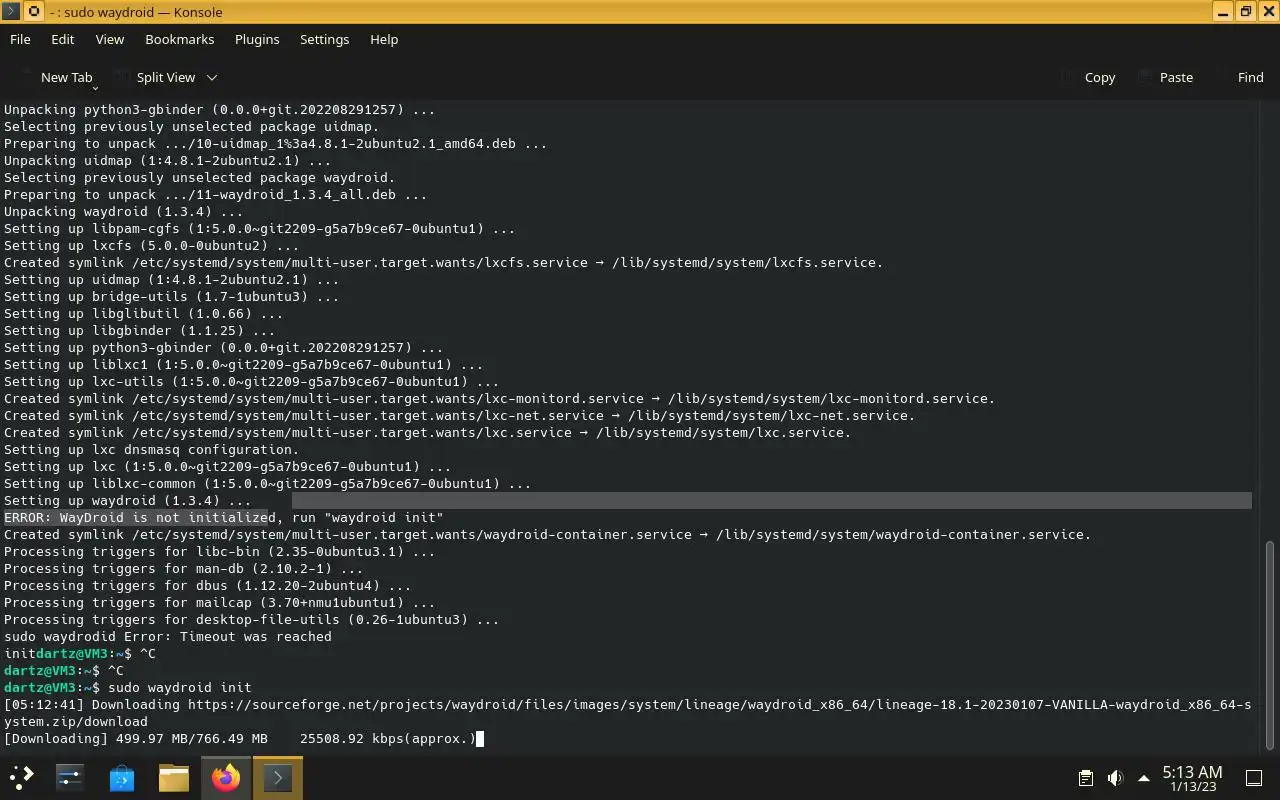Click the "Setting up lxcfs (5.0.0-0ubuntu2)" line
The width and height of the screenshot is (1280, 800).
tap(152, 245)
